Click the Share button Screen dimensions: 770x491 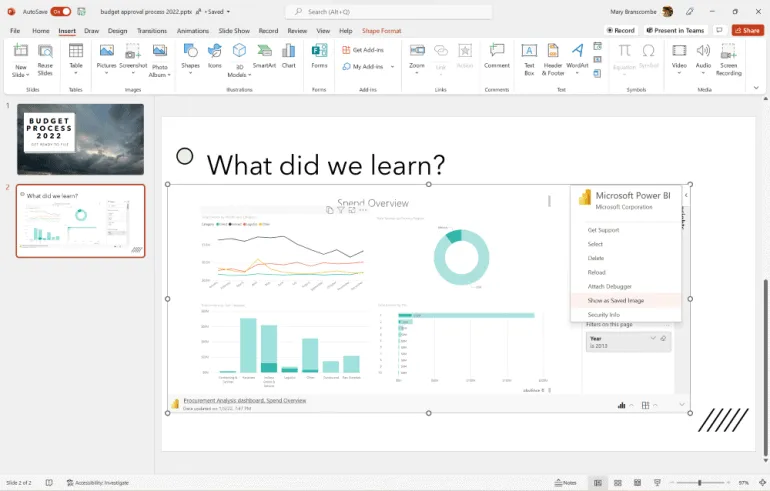[747, 30]
